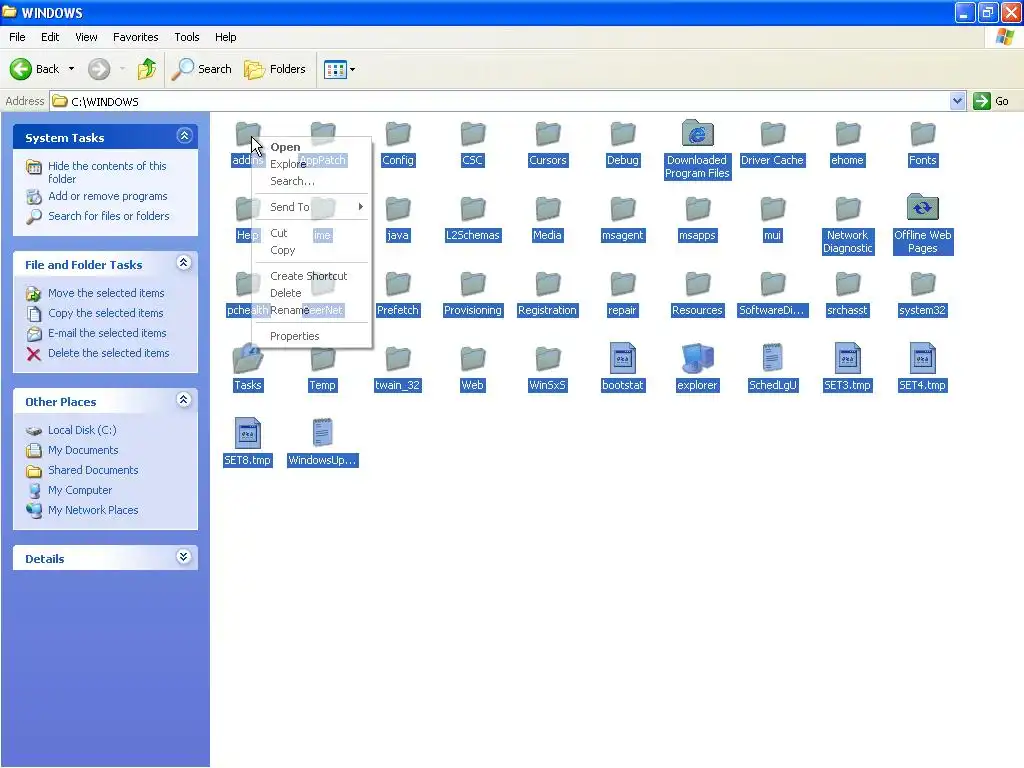Open the Back history dropdown arrow
Screen dimensions: 1024x768
71,69
